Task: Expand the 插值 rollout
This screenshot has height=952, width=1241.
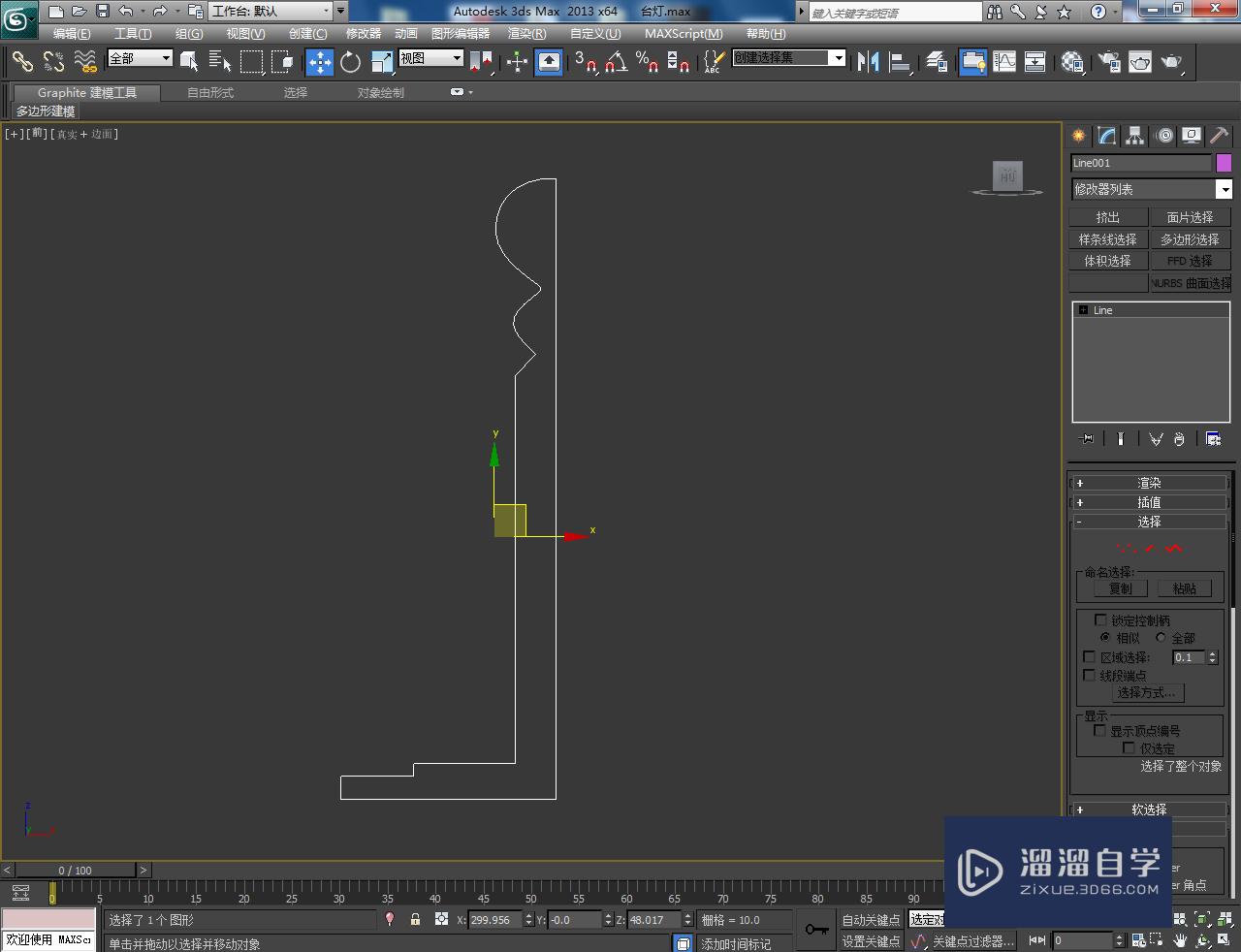Action: coord(1149,502)
